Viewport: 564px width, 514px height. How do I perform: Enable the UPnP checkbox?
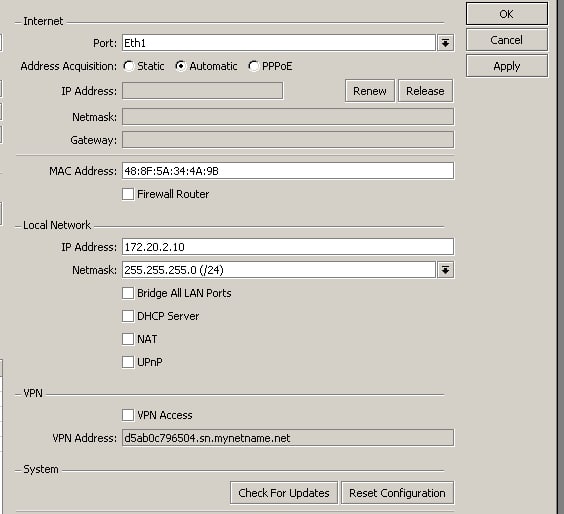pos(128,362)
